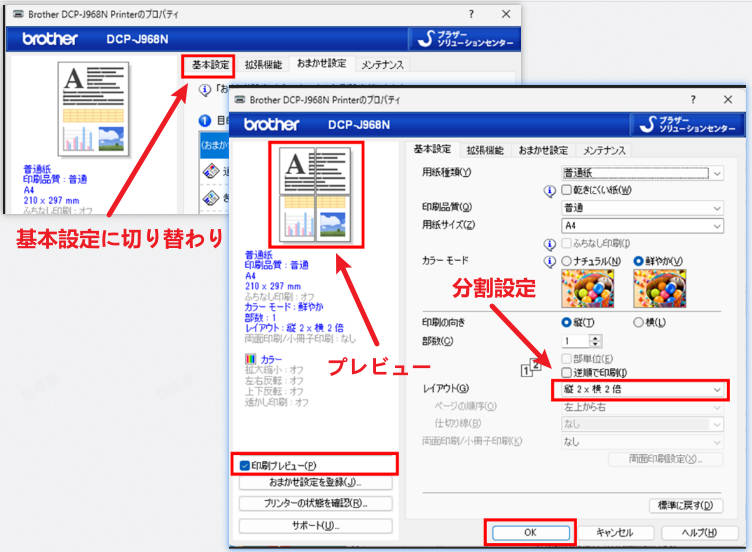Toggle ふちなし印刷 checkbox

click(x=566, y=243)
